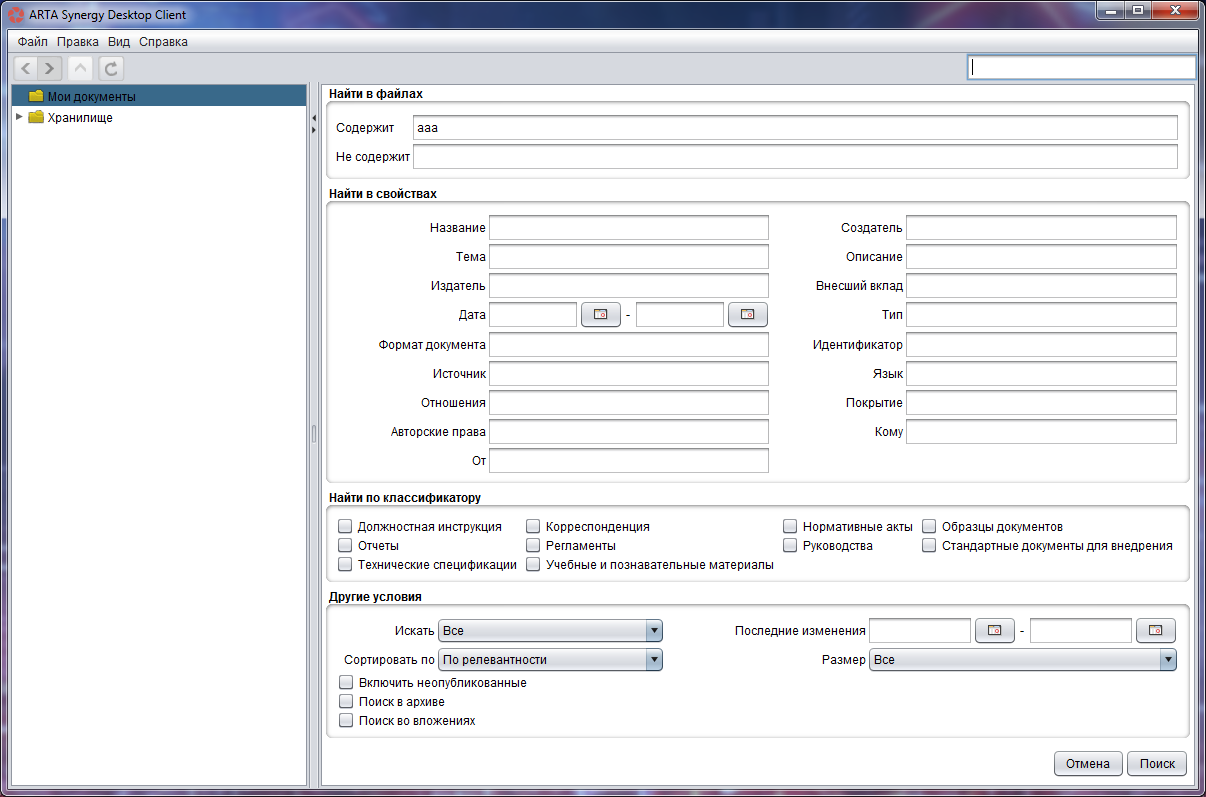This screenshot has width=1206, height=797.
Task: Check Учебные и познавательные материалы
Action: 533,564
